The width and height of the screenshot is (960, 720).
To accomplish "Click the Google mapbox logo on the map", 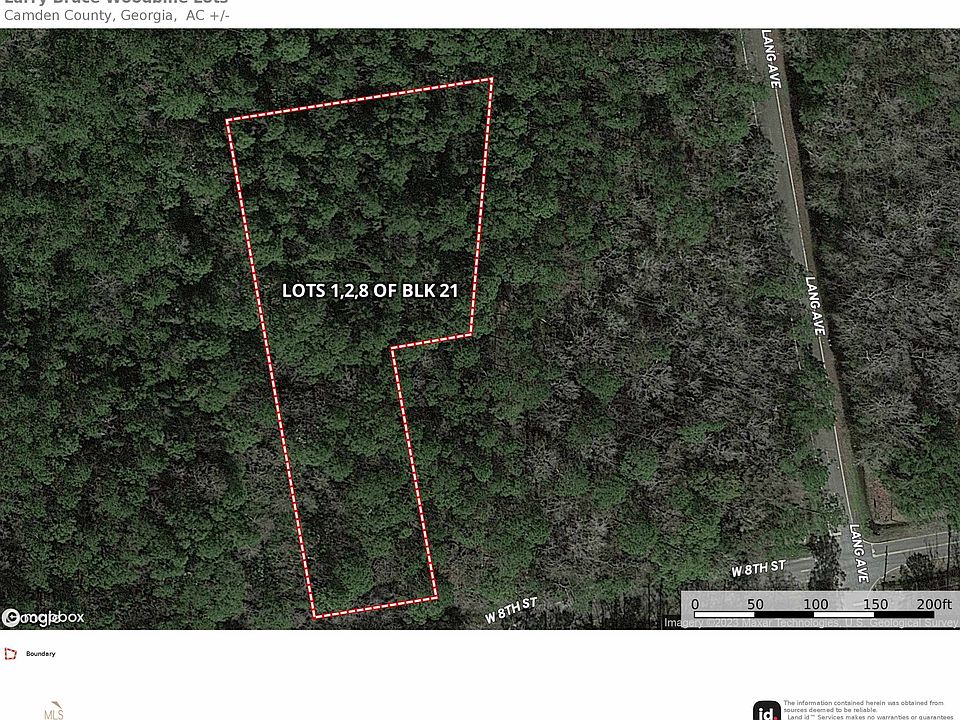I will pyautogui.click(x=42, y=617).
